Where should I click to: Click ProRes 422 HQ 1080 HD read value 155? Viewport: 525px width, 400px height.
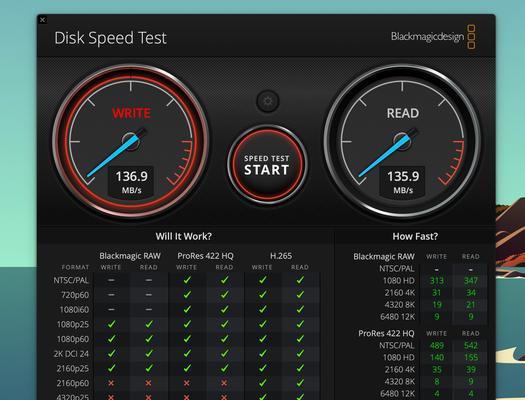click(x=471, y=357)
